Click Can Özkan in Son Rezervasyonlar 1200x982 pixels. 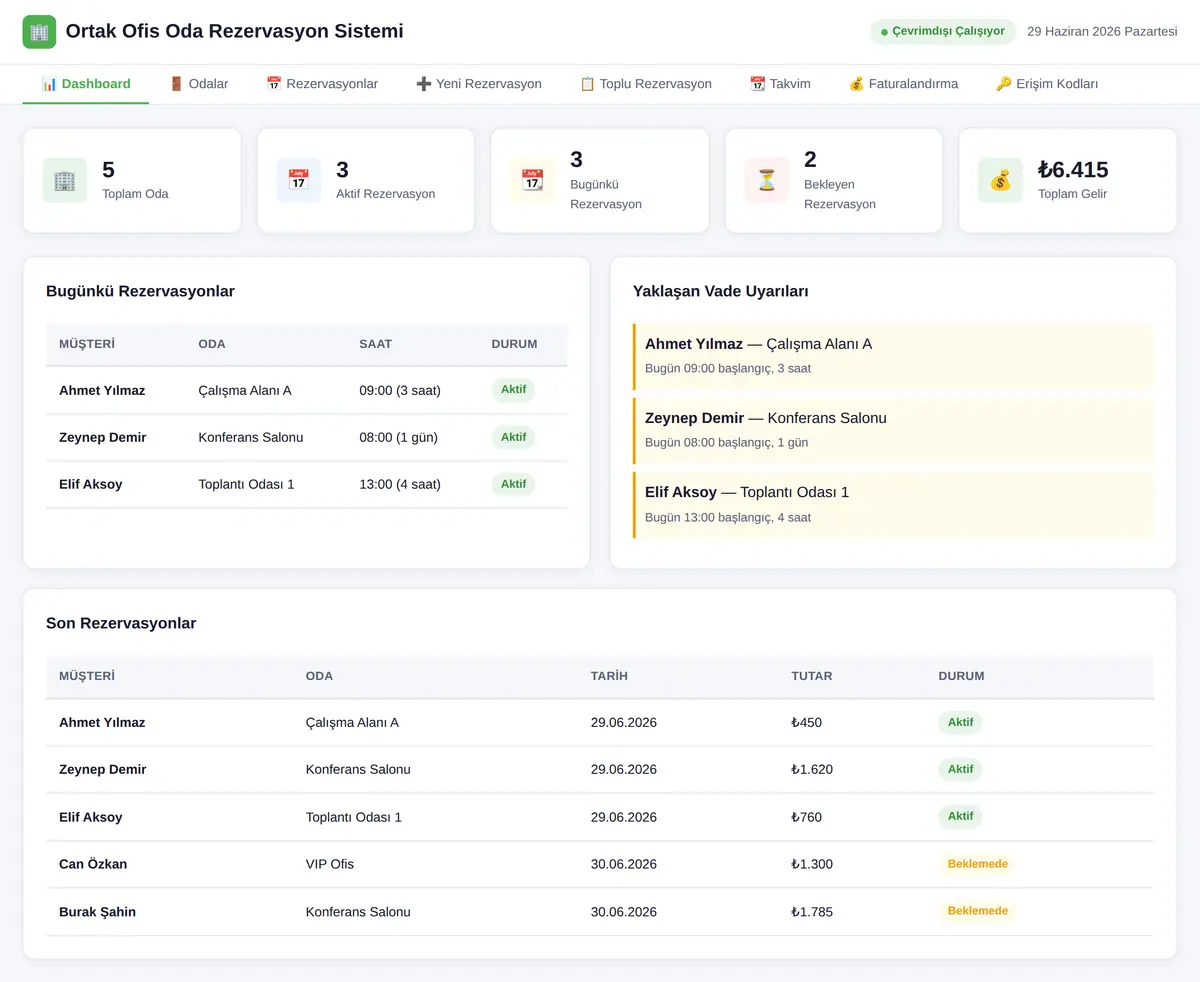93,864
